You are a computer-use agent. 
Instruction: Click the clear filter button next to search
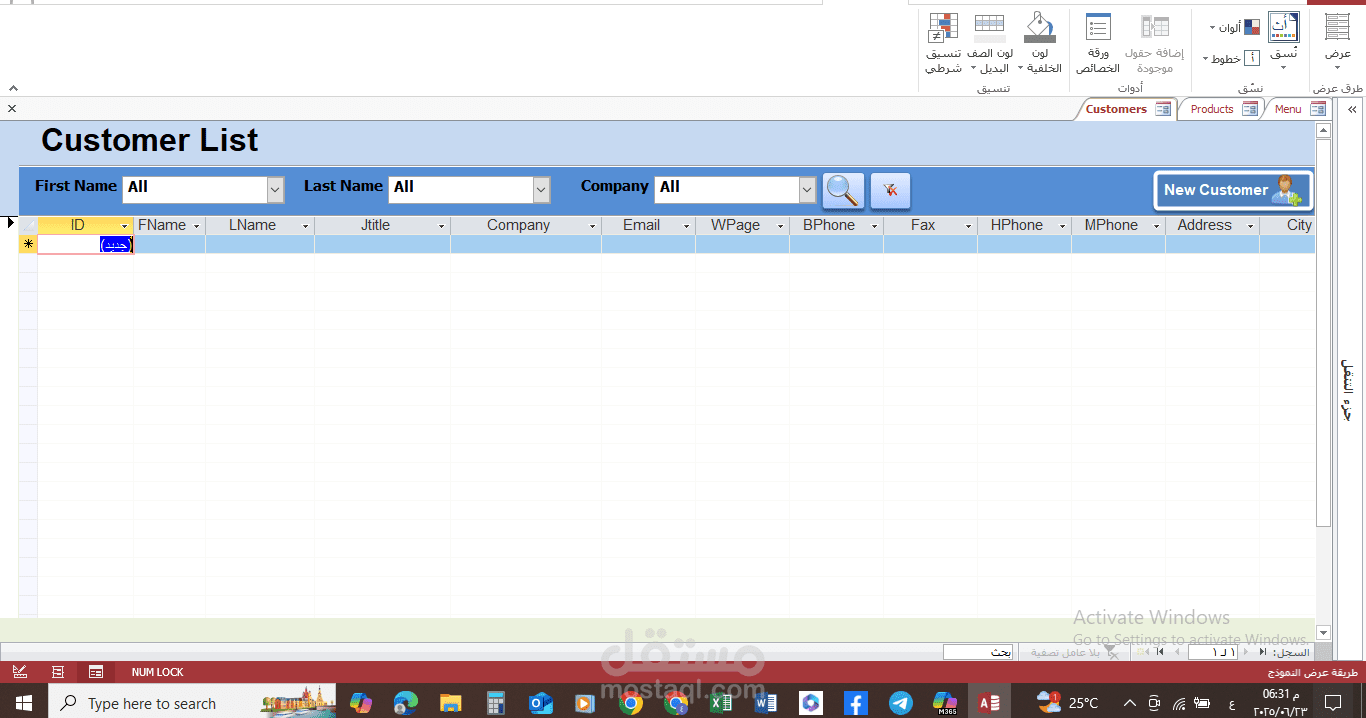point(890,190)
